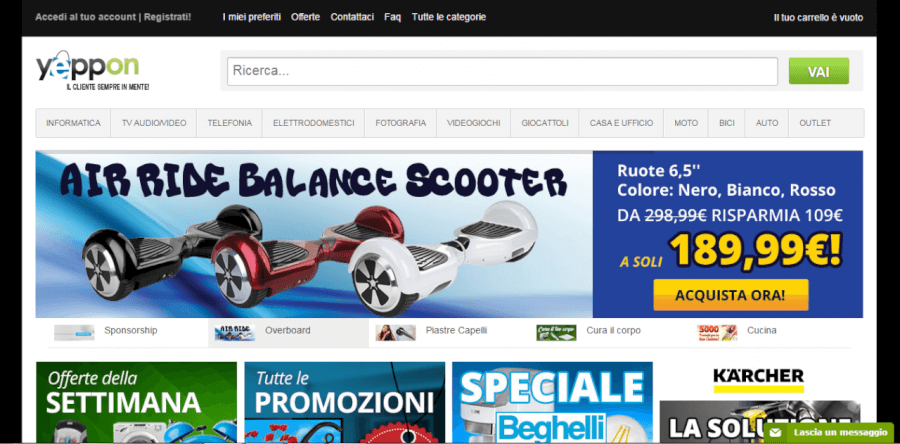900x444 pixels.
Task: Open the Kärcher brand banner
Action: (x=759, y=402)
